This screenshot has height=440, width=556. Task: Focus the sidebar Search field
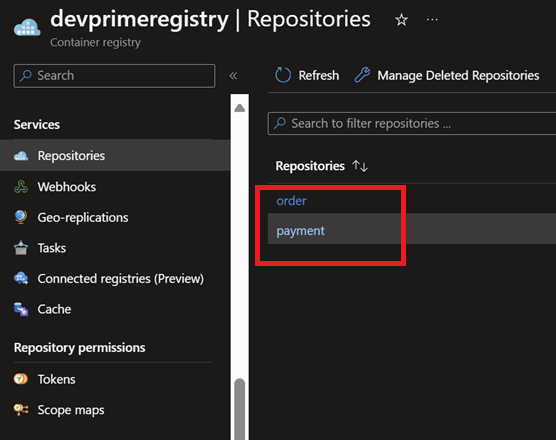[x=114, y=76]
